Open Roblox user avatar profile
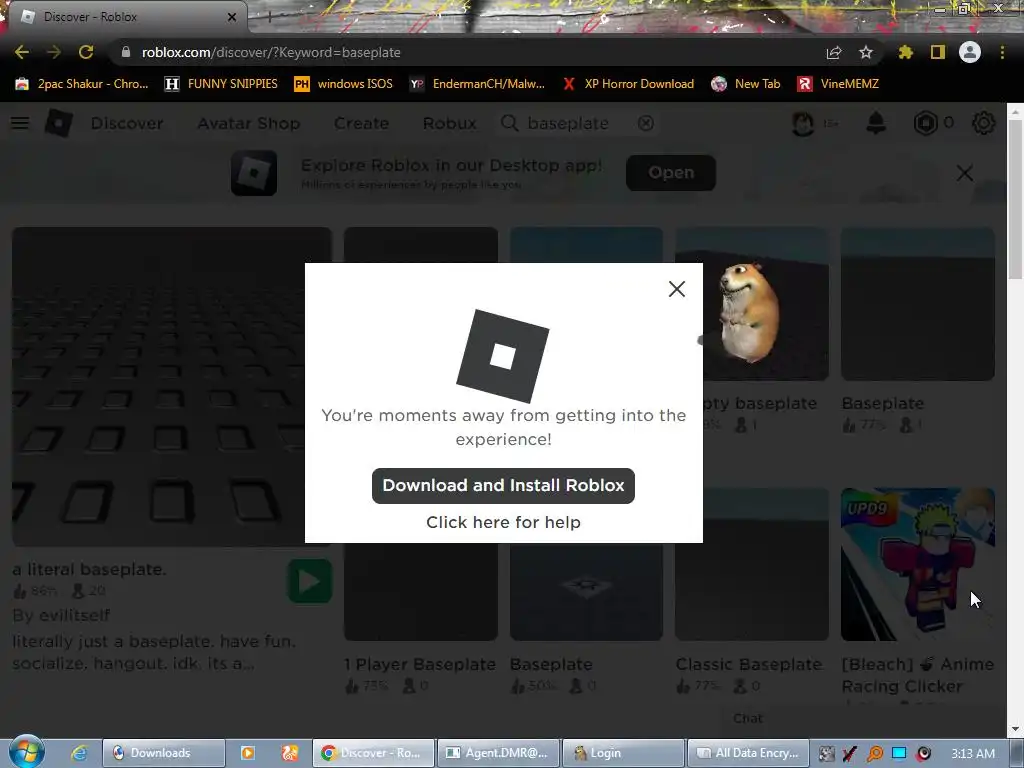 [x=803, y=123]
